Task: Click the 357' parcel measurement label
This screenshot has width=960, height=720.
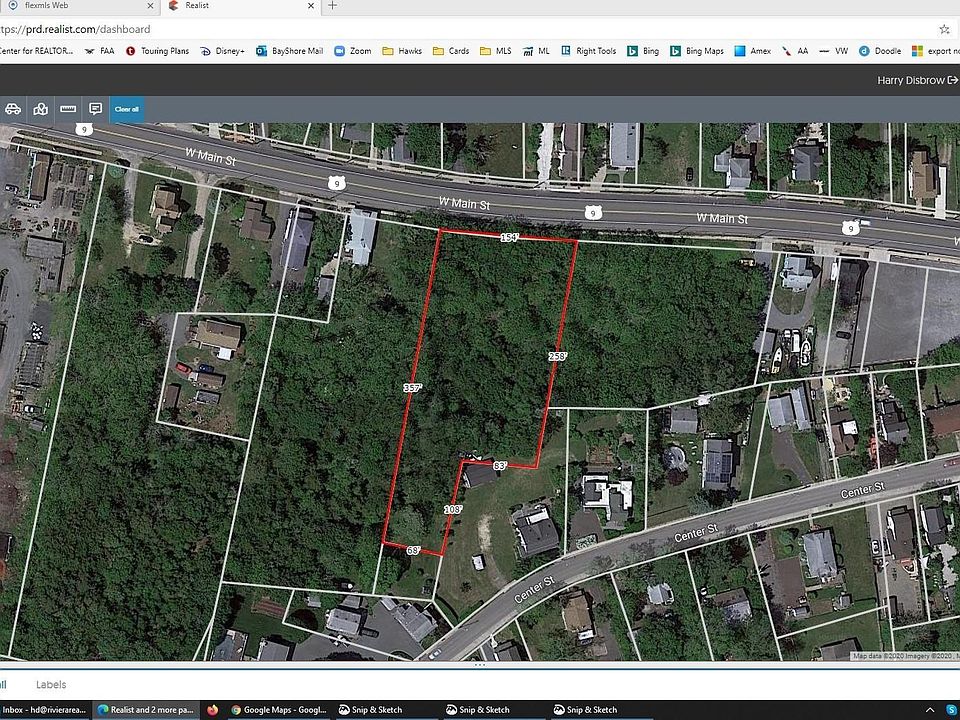Action: coord(413,388)
